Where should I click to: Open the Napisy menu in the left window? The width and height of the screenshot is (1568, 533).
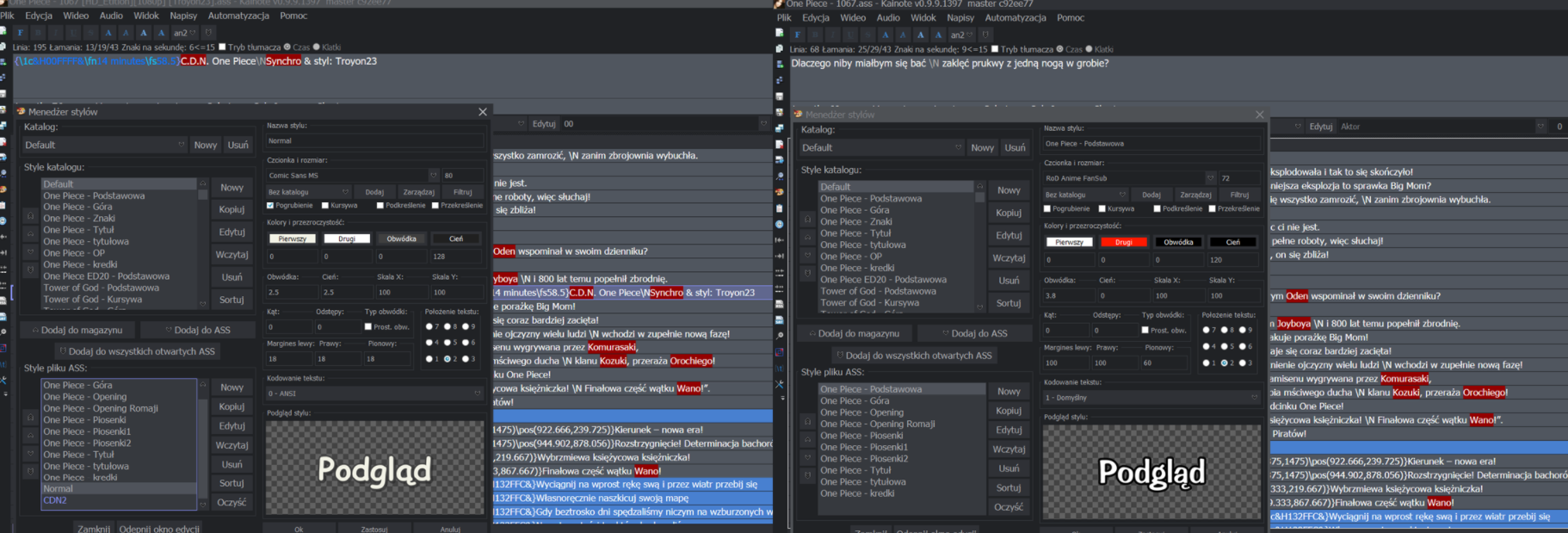(183, 15)
